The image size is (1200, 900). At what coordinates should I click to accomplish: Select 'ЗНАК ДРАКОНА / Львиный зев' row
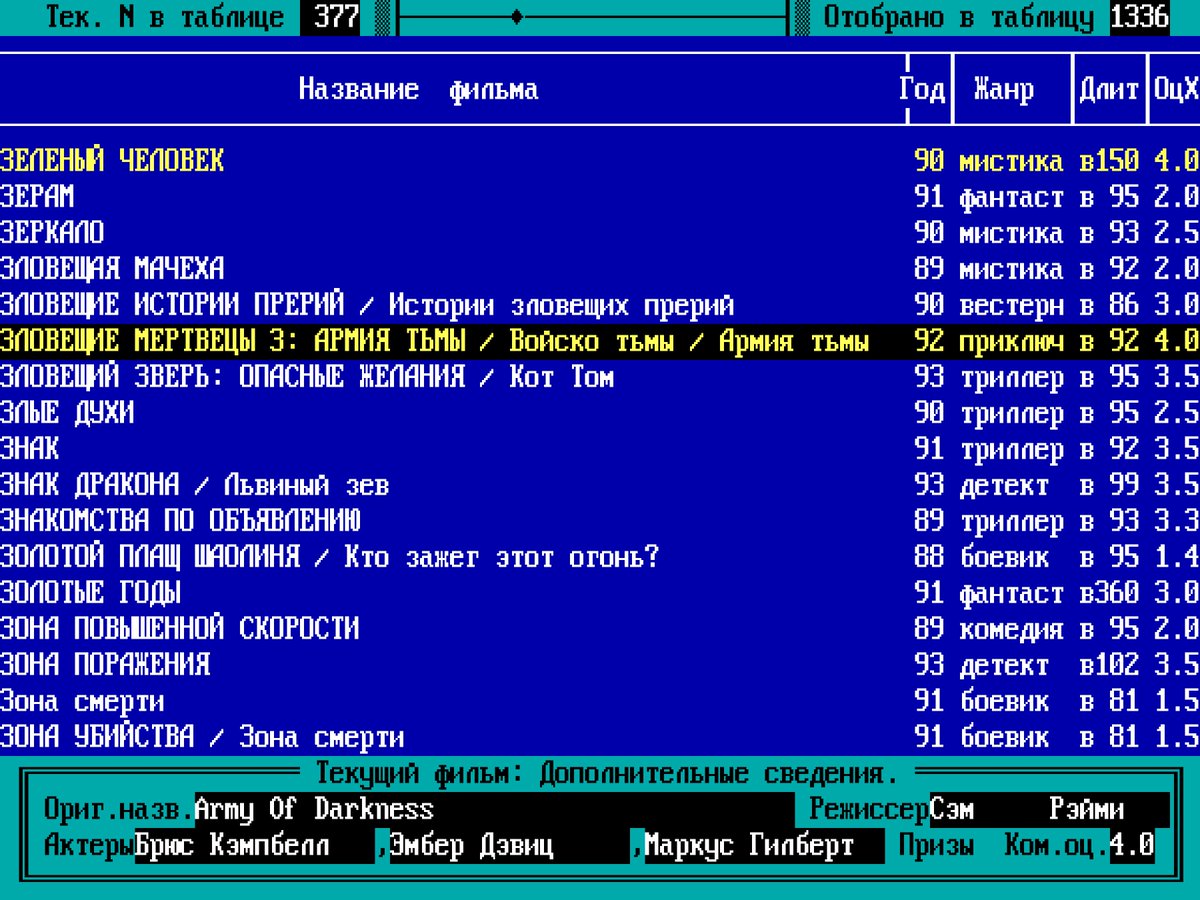[x=600, y=485]
